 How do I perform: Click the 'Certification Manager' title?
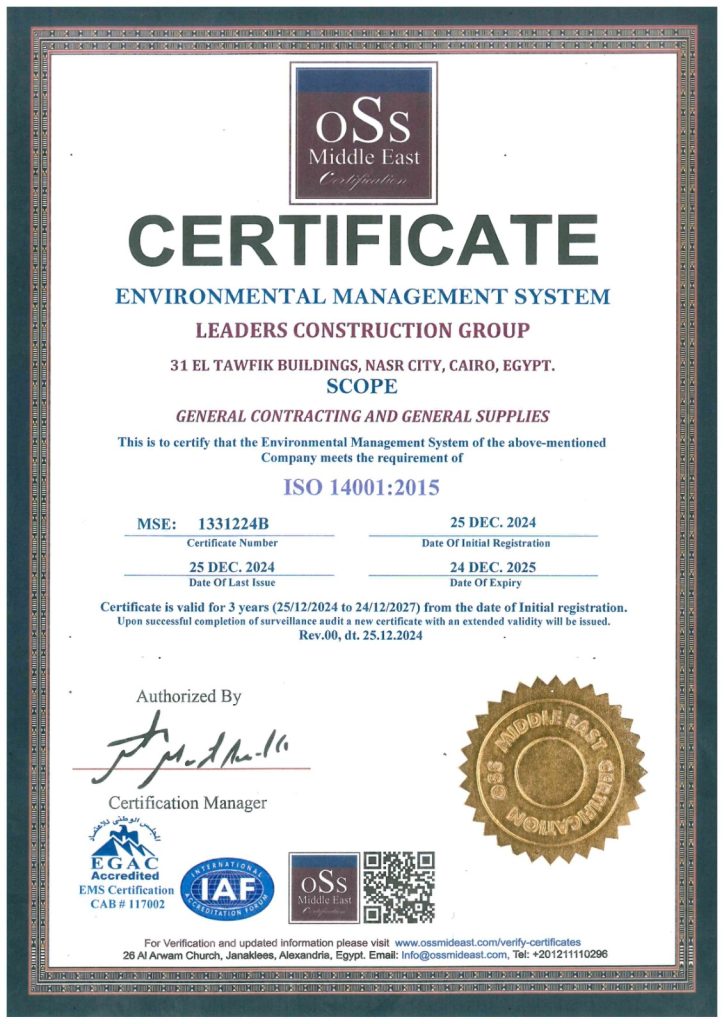point(187,803)
